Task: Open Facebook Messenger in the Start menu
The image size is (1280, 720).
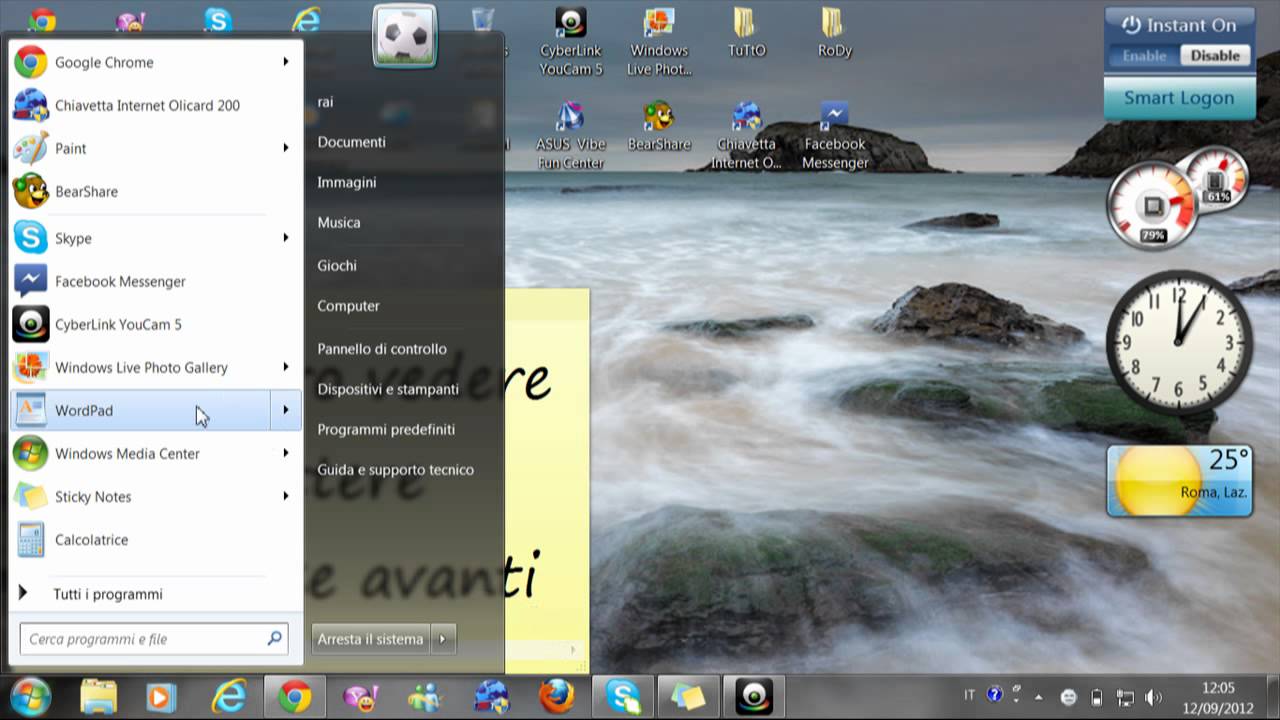Action: (156, 281)
